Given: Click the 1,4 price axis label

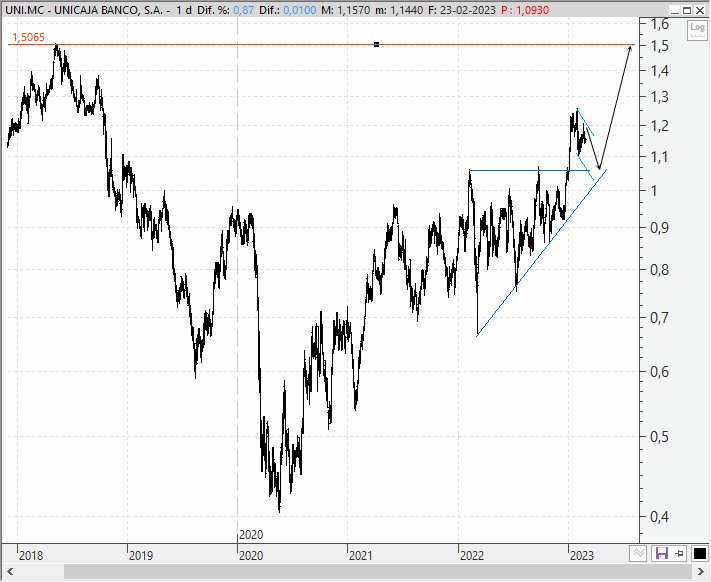Looking at the screenshot, I should tap(660, 70).
